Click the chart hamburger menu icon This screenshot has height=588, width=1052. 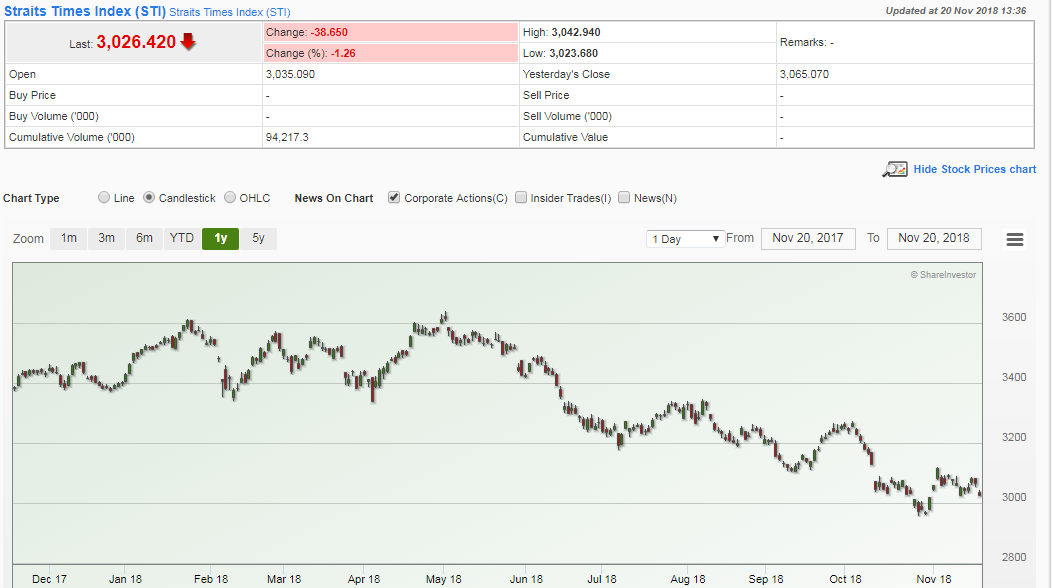[1015, 239]
